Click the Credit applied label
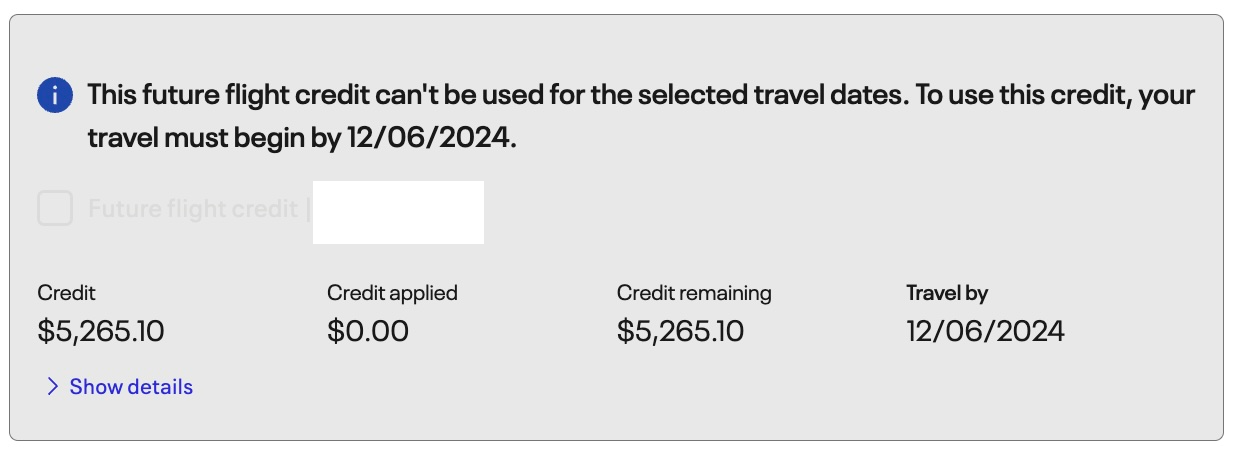This screenshot has height=456, width=1240. click(x=391, y=293)
